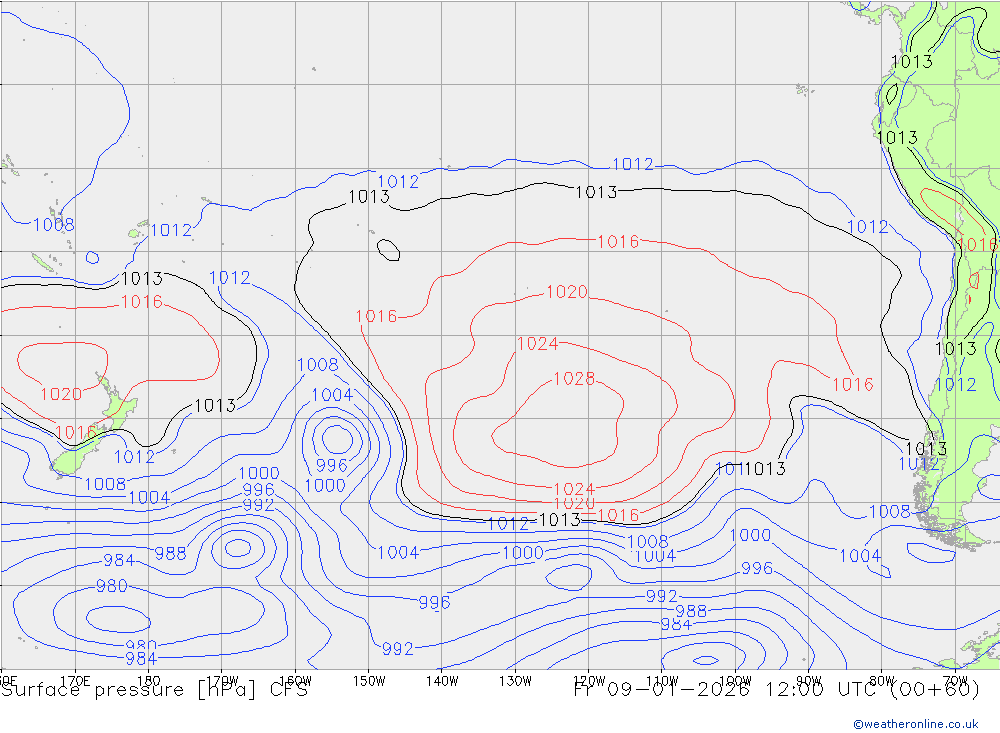Select the 110W longitude axis label
The image size is (1000, 733).
[x=661, y=680]
